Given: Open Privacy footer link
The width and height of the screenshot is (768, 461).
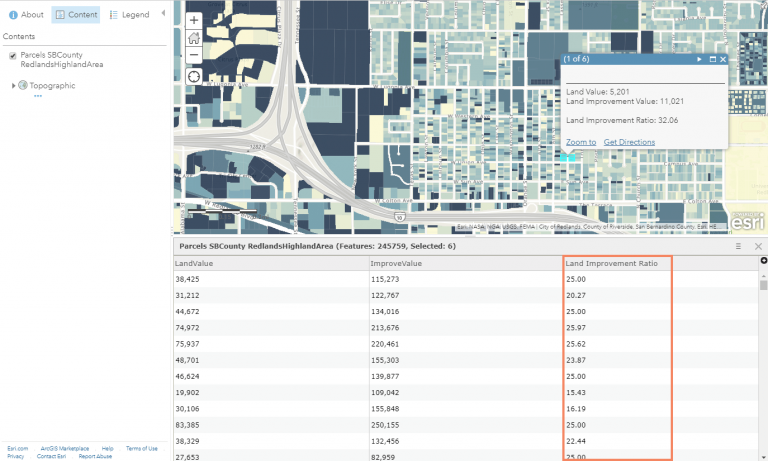Looking at the screenshot, I should (x=15, y=456).
